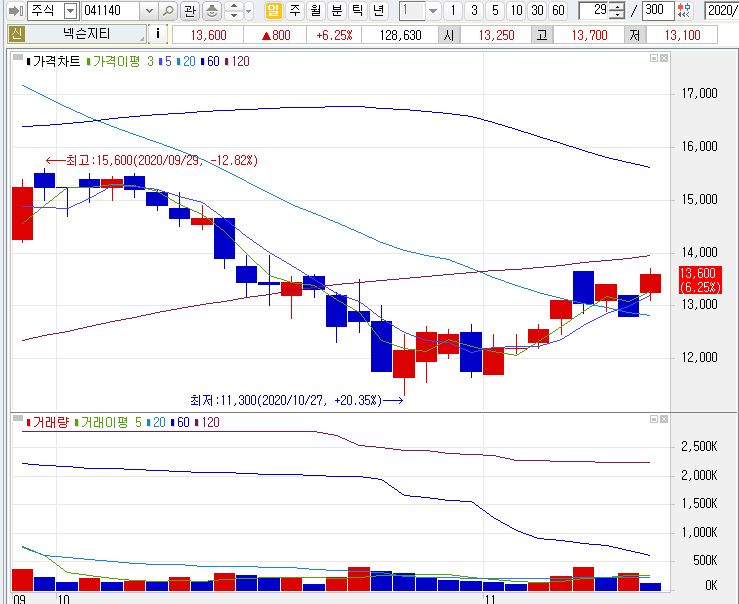
Task: Click the round icon beside 관
Action: pyautogui.click(x=212, y=10)
